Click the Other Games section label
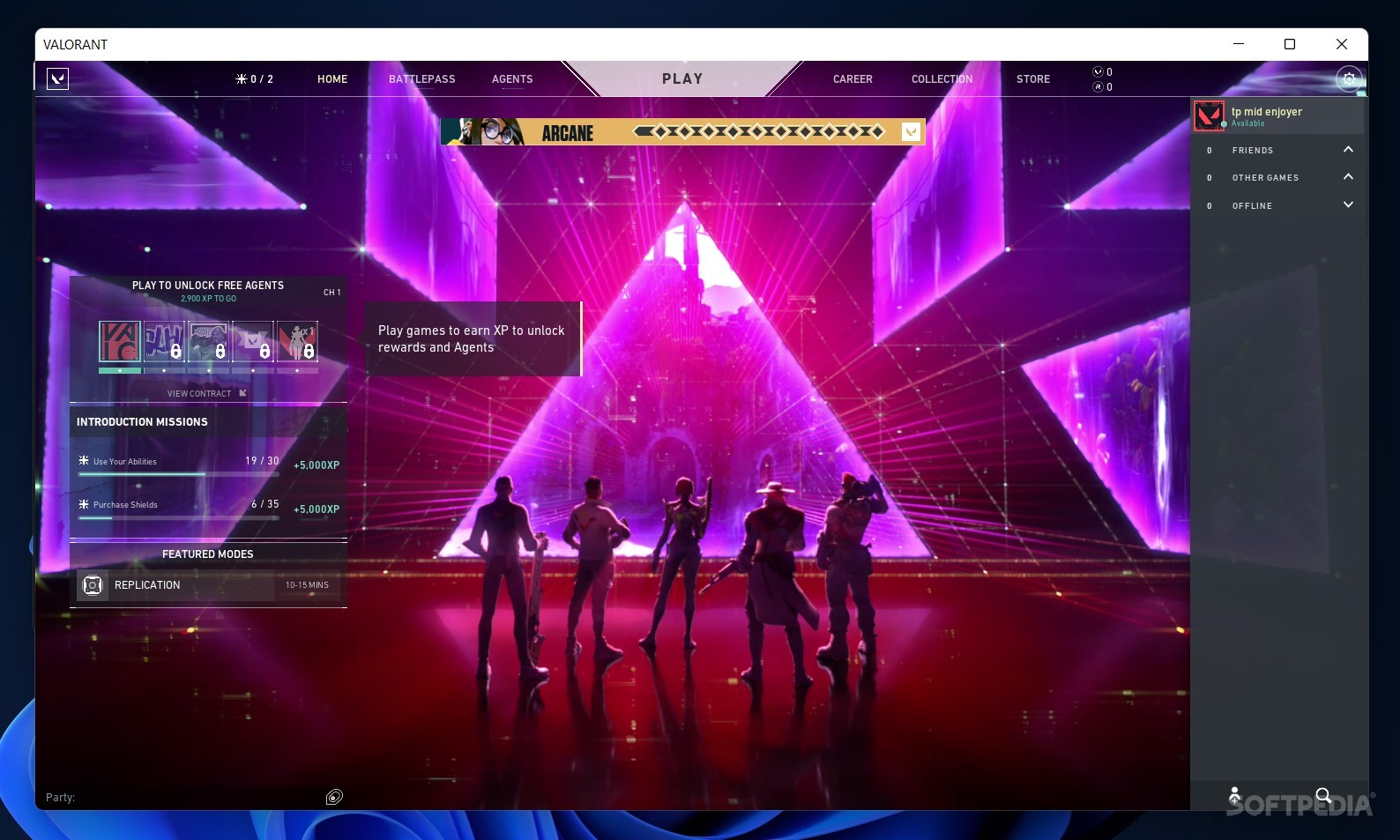Viewport: 1400px width, 840px height. click(x=1265, y=178)
